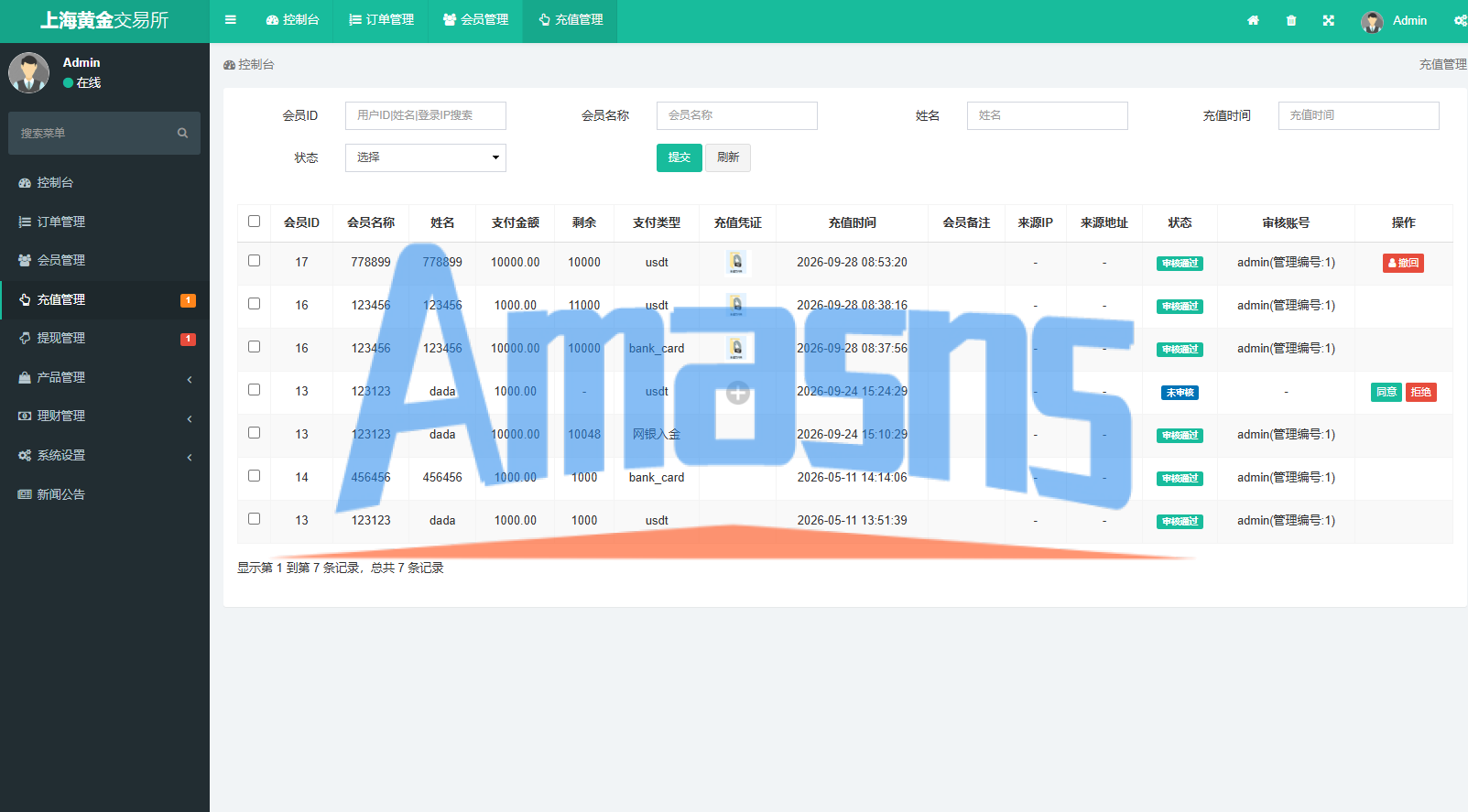The image size is (1468, 812).
Task: Check the row dated 2026-05-11 13:51:39
Action: point(254,518)
